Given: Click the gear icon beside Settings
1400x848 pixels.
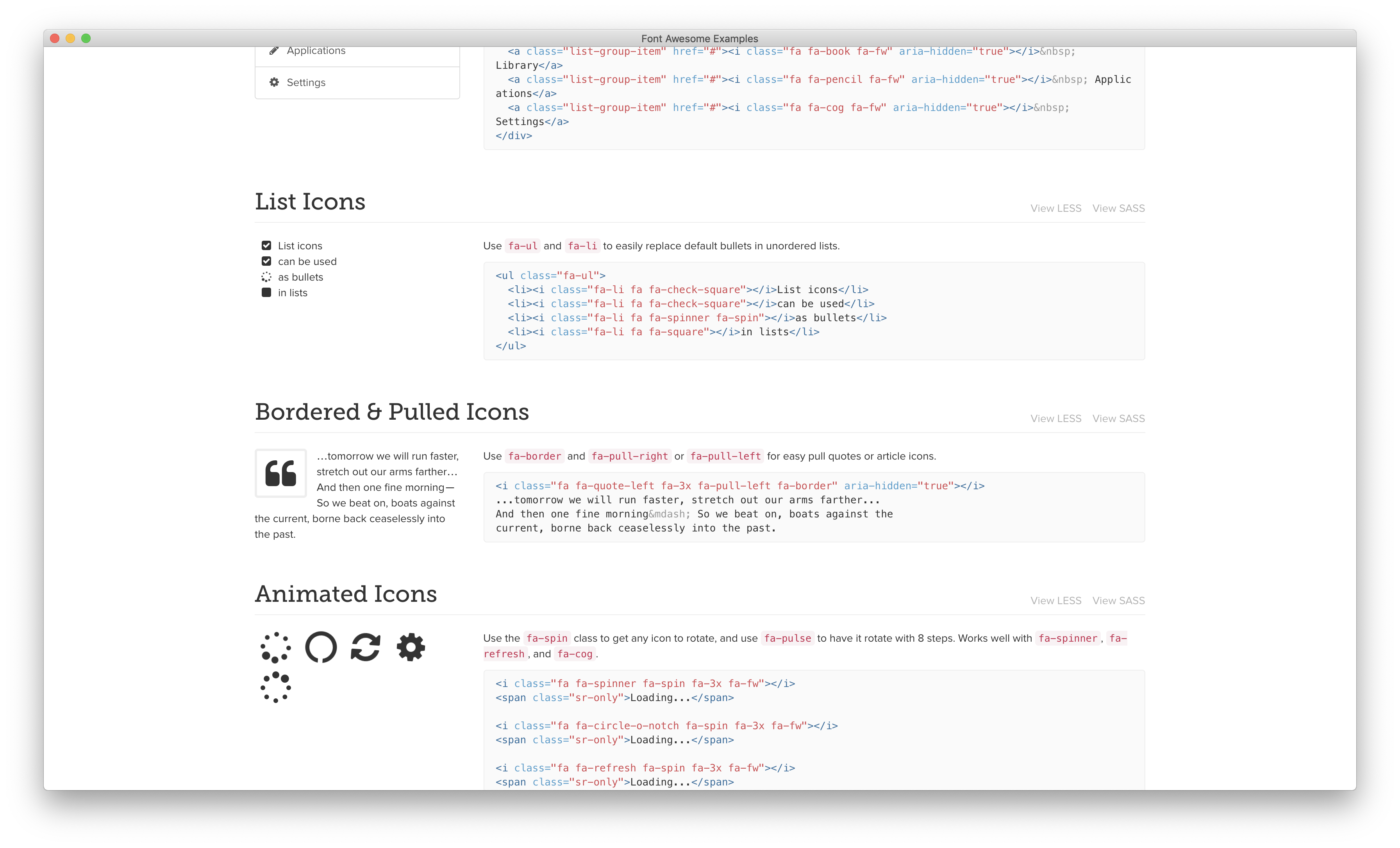Looking at the screenshot, I should pos(273,82).
